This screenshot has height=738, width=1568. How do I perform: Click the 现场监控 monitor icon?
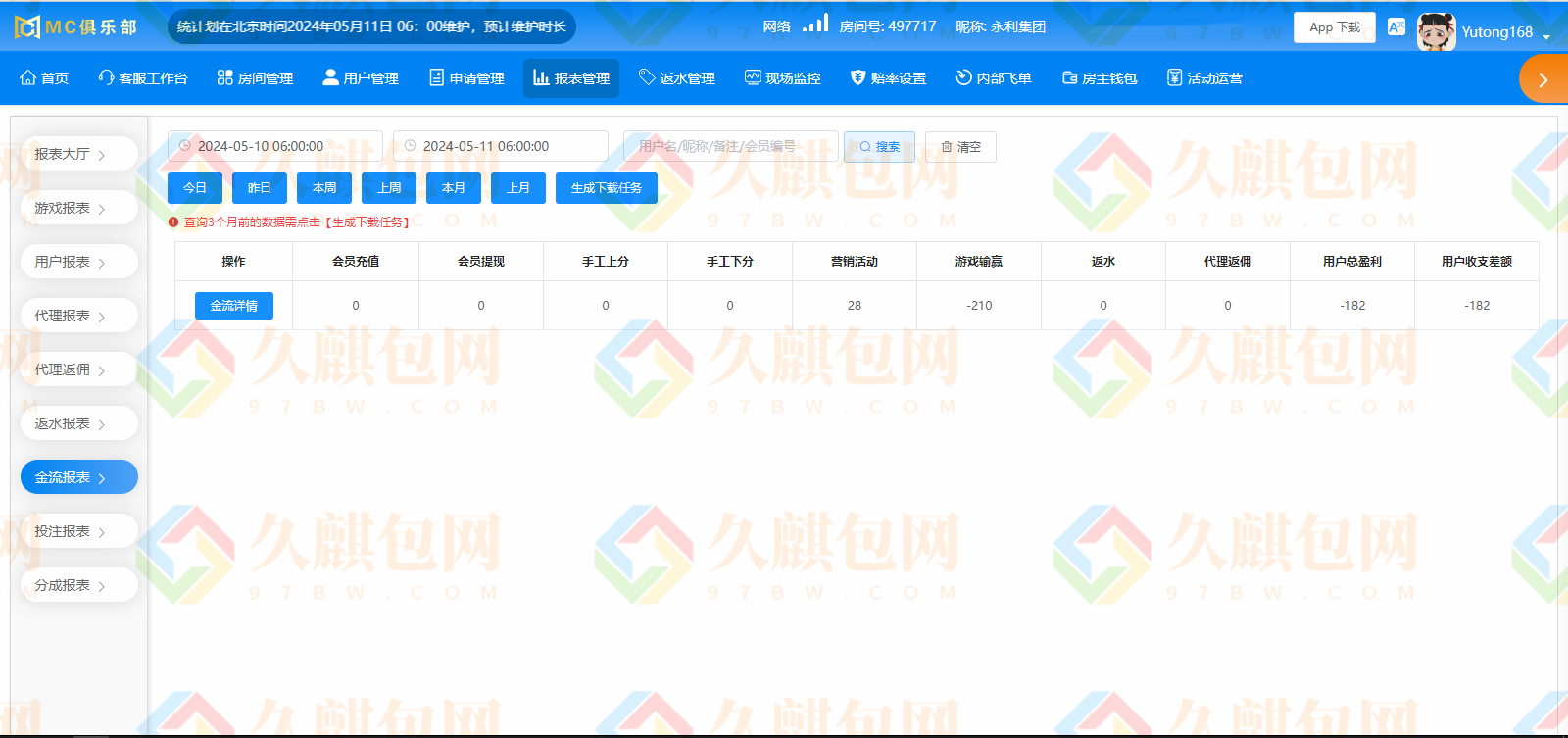[753, 77]
